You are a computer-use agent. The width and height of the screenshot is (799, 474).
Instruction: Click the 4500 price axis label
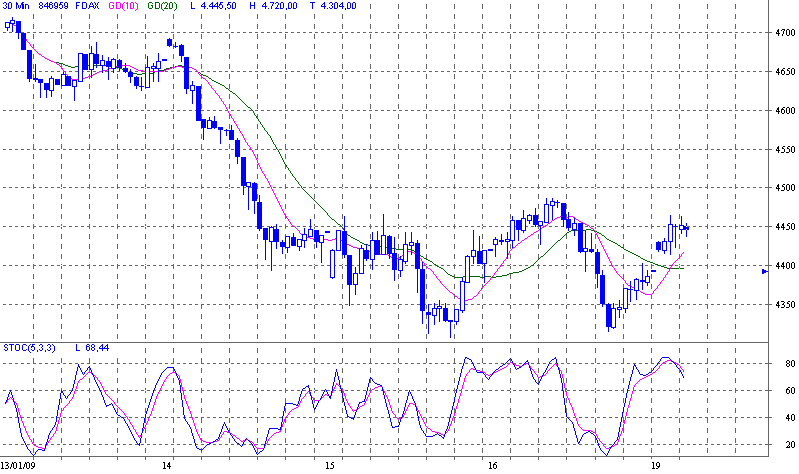pyautogui.click(x=785, y=188)
